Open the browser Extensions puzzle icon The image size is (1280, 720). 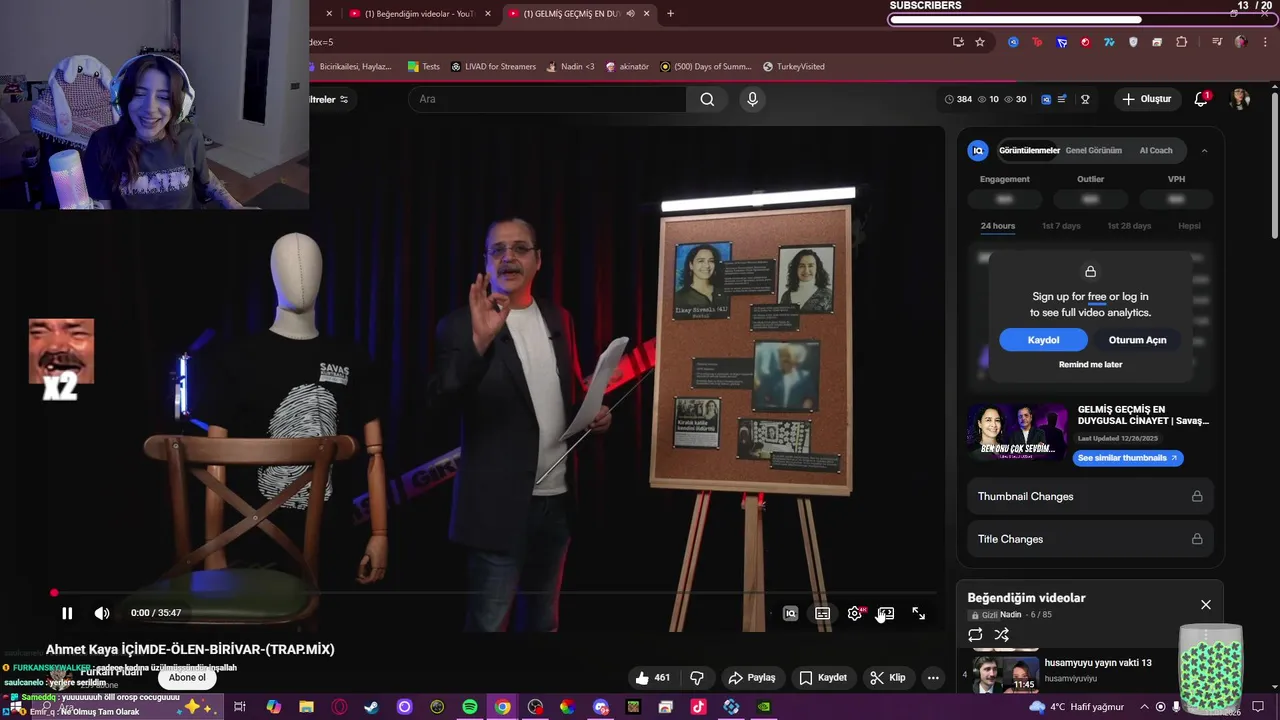pos(1182,42)
